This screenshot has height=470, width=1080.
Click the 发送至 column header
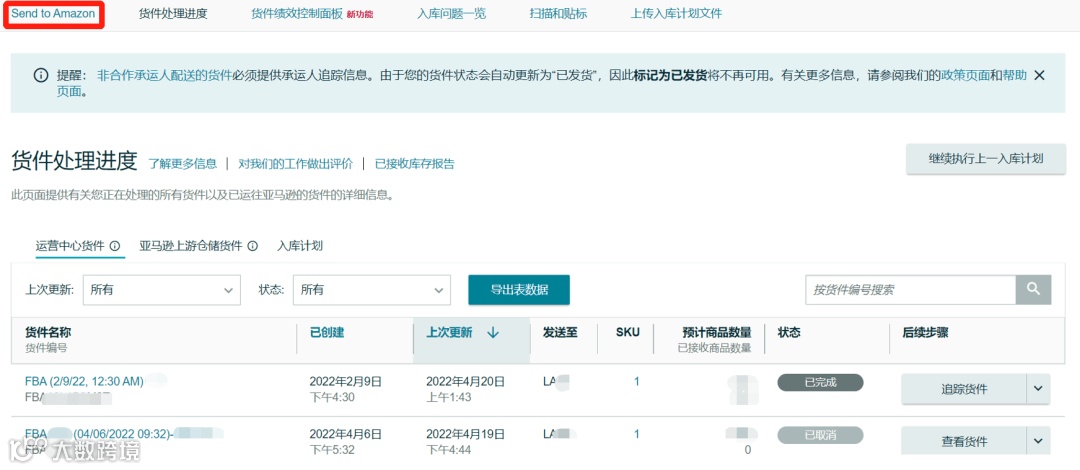(561, 332)
